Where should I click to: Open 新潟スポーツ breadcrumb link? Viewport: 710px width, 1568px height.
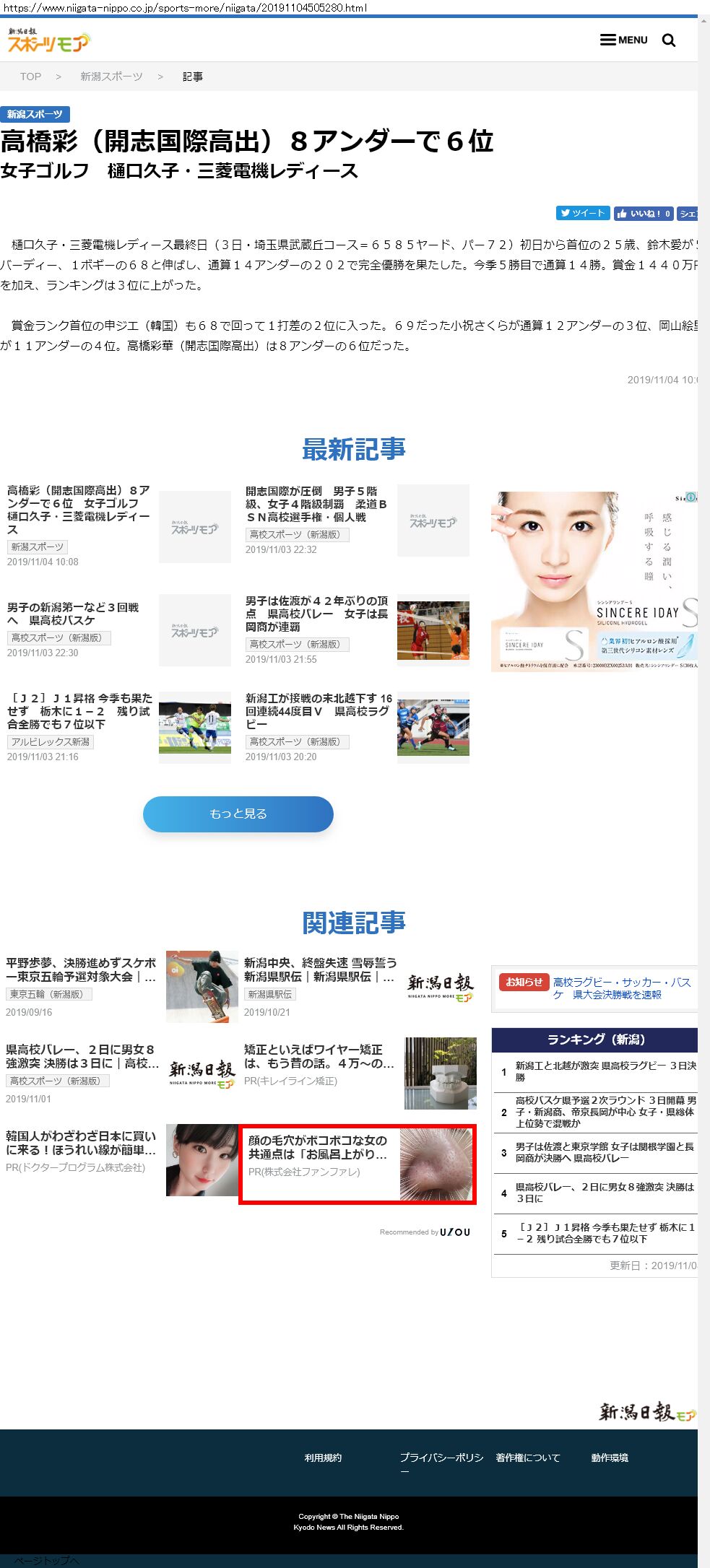pos(111,77)
